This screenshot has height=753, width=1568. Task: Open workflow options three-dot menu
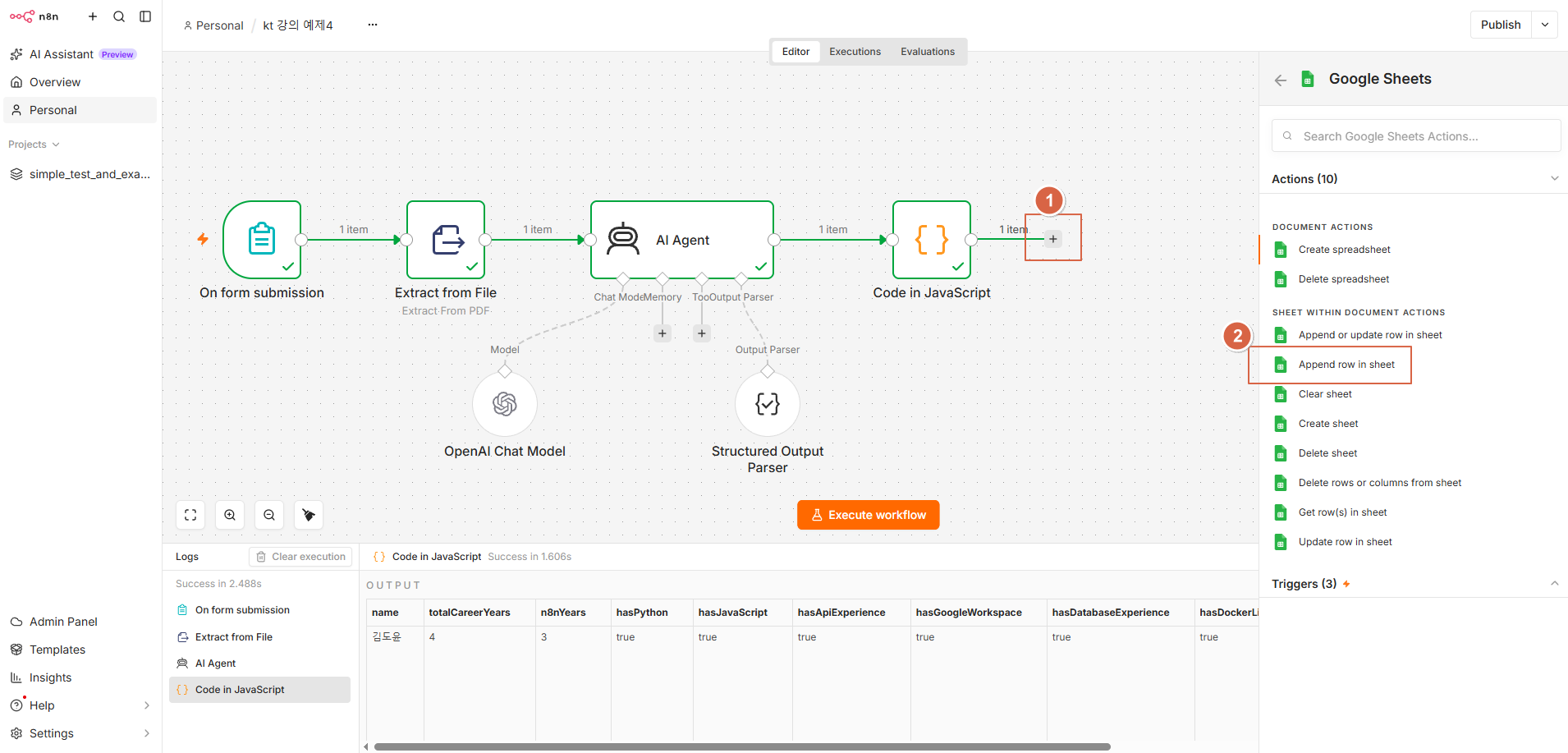point(373,25)
